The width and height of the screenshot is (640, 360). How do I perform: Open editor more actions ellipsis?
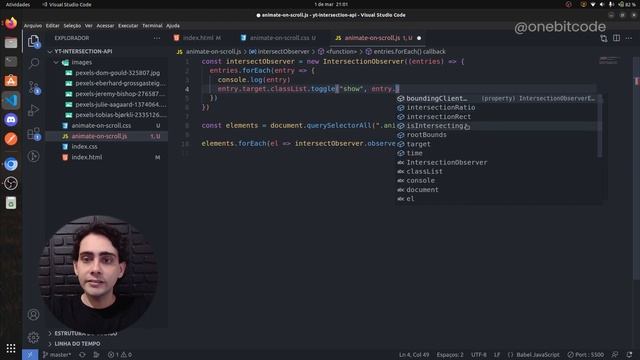point(629,38)
